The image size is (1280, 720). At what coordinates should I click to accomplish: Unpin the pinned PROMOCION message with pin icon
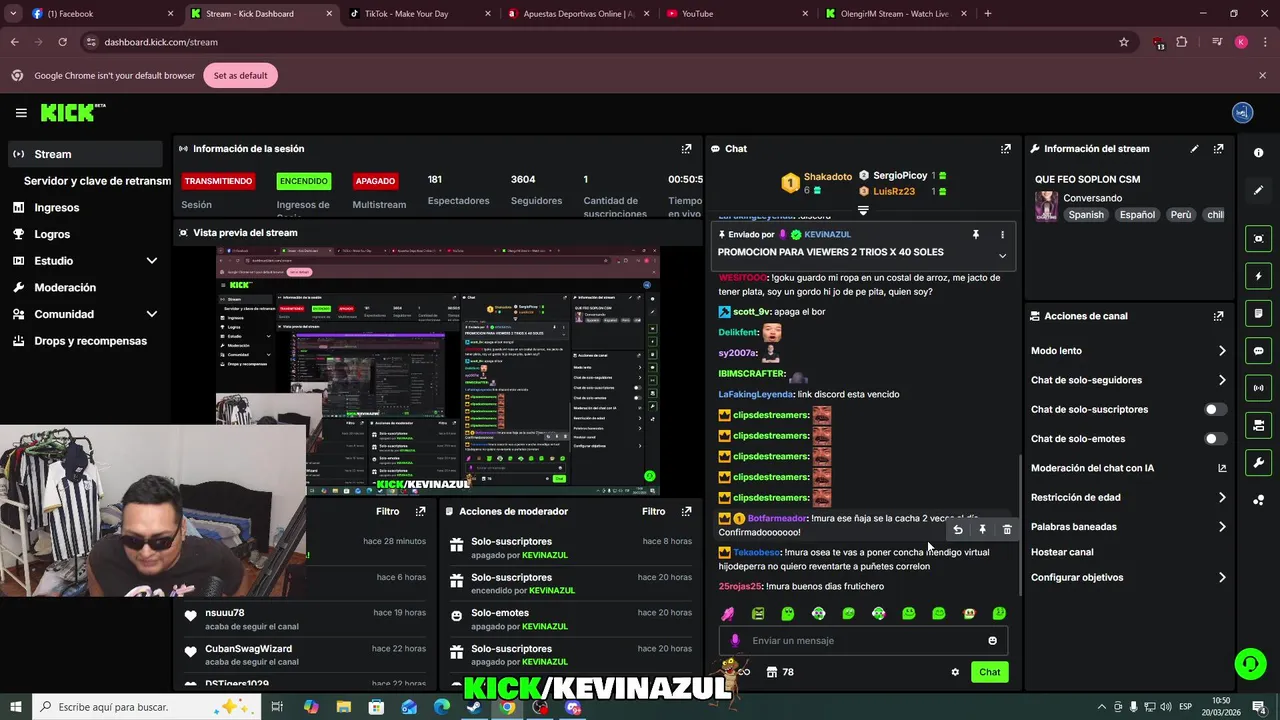pos(975,234)
